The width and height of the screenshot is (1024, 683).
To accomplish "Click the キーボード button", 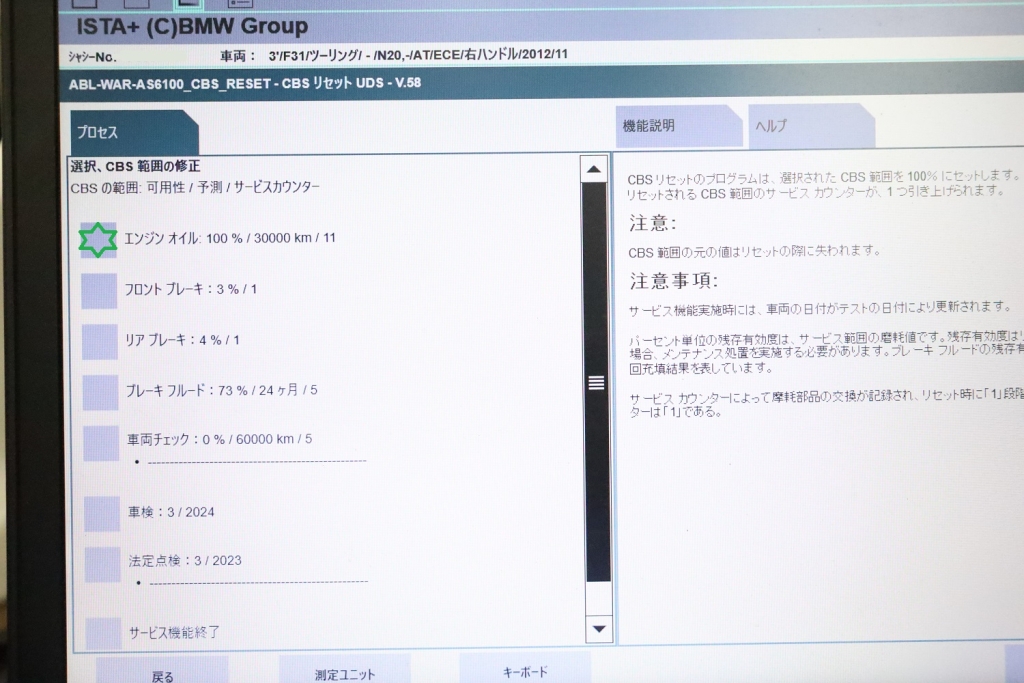I will [x=525, y=669].
